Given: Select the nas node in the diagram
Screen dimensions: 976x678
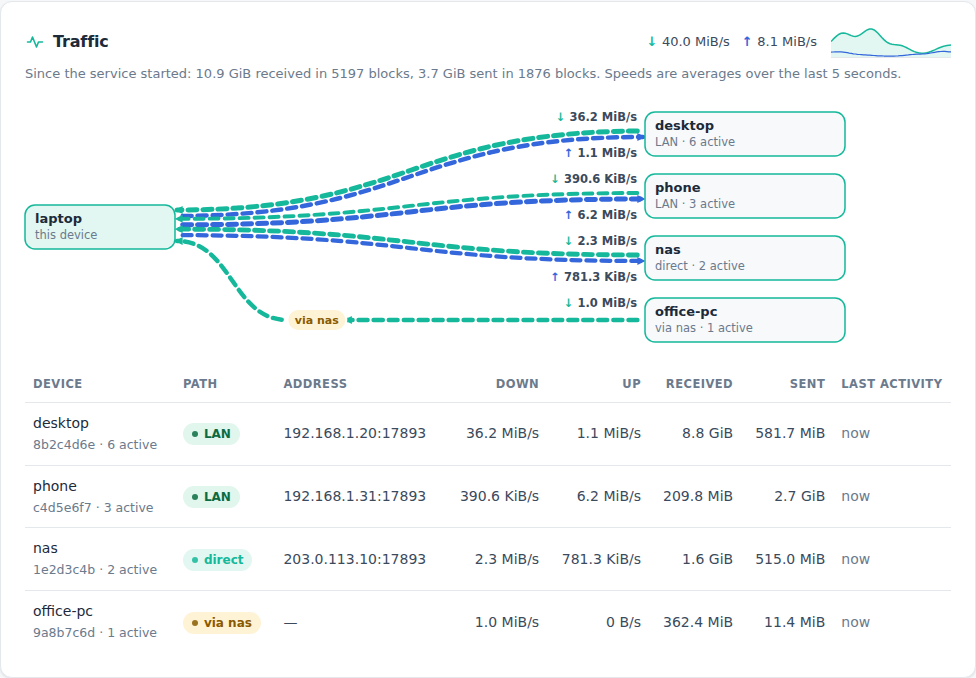Looking at the screenshot, I should click(744, 258).
